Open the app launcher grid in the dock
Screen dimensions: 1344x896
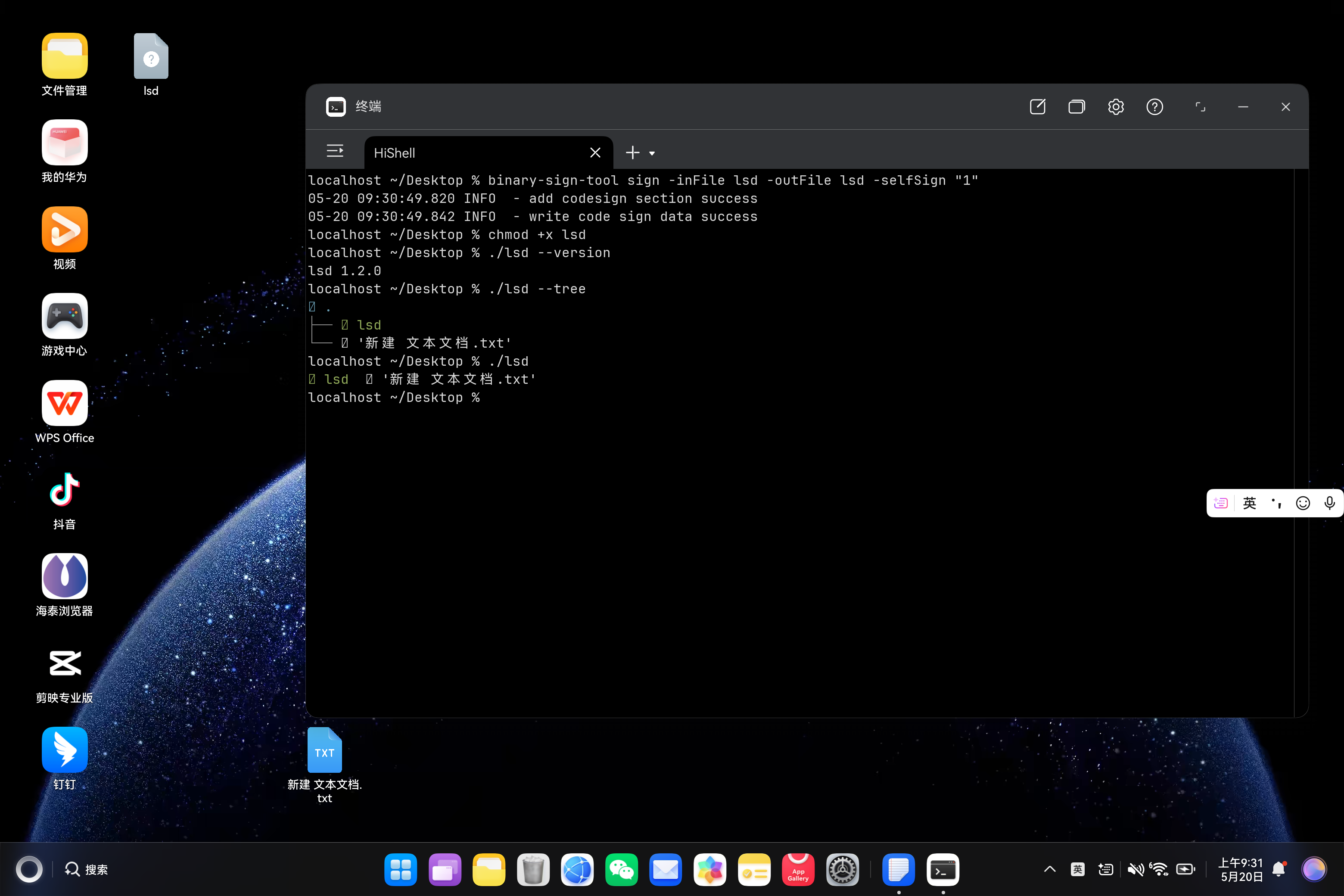[401, 870]
